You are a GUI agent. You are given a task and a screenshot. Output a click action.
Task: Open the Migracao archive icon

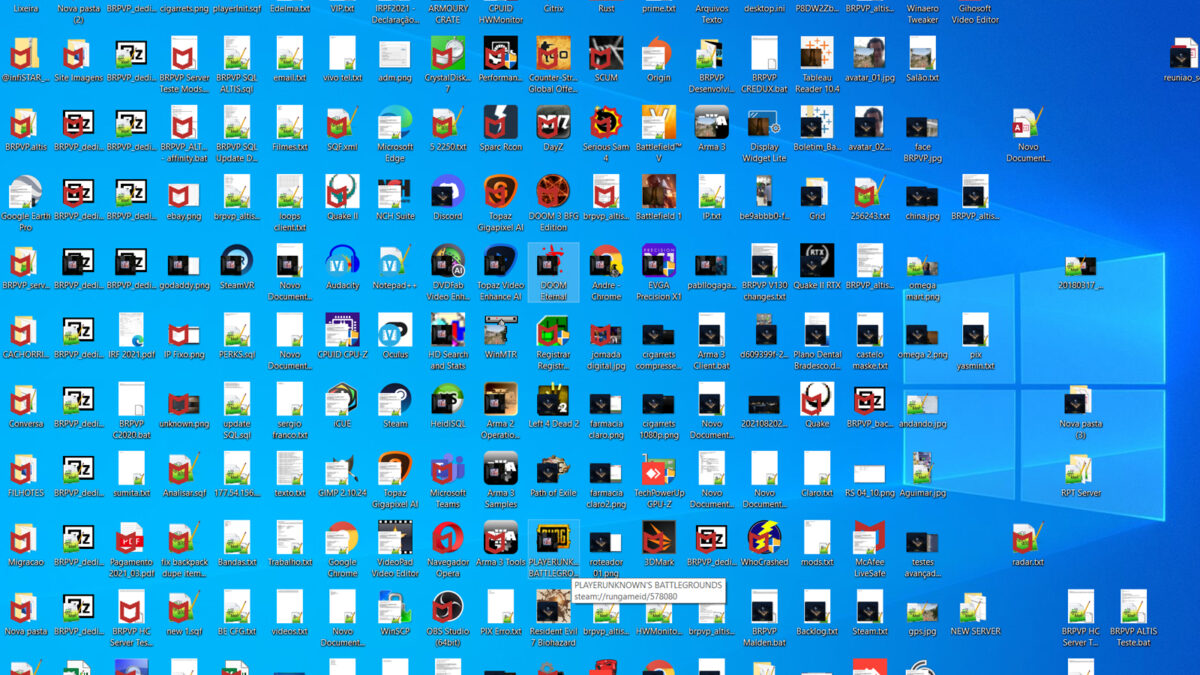click(x=25, y=537)
